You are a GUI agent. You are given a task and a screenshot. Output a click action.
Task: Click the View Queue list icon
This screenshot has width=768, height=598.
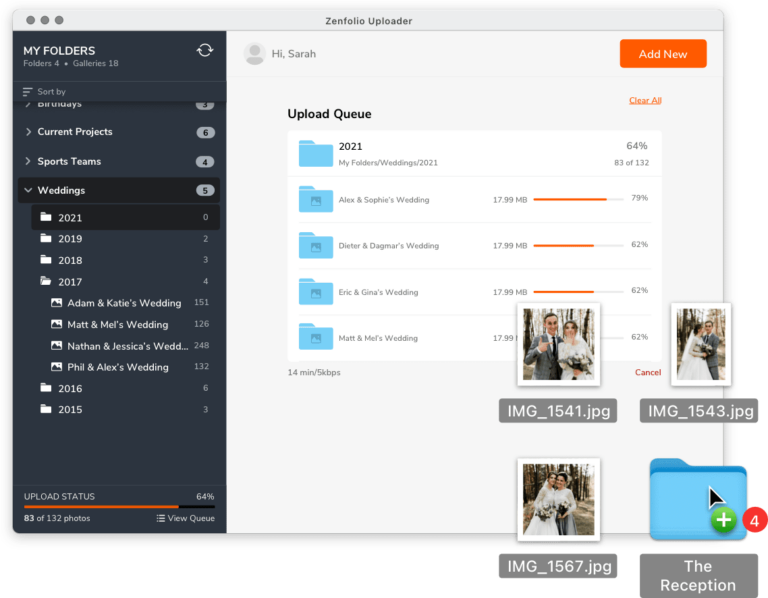click(x=161, y=518)
